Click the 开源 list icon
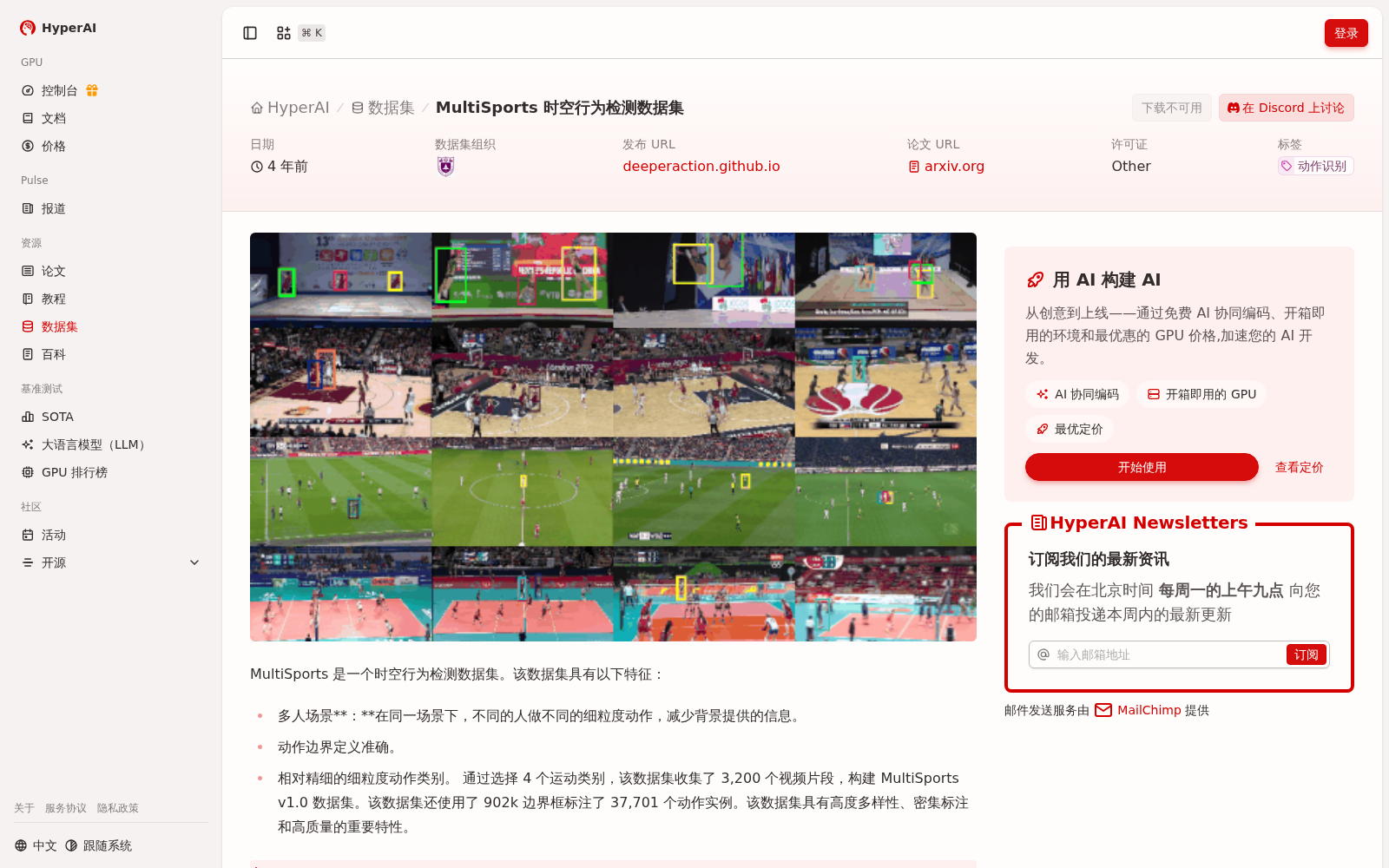 pos(28,562)
